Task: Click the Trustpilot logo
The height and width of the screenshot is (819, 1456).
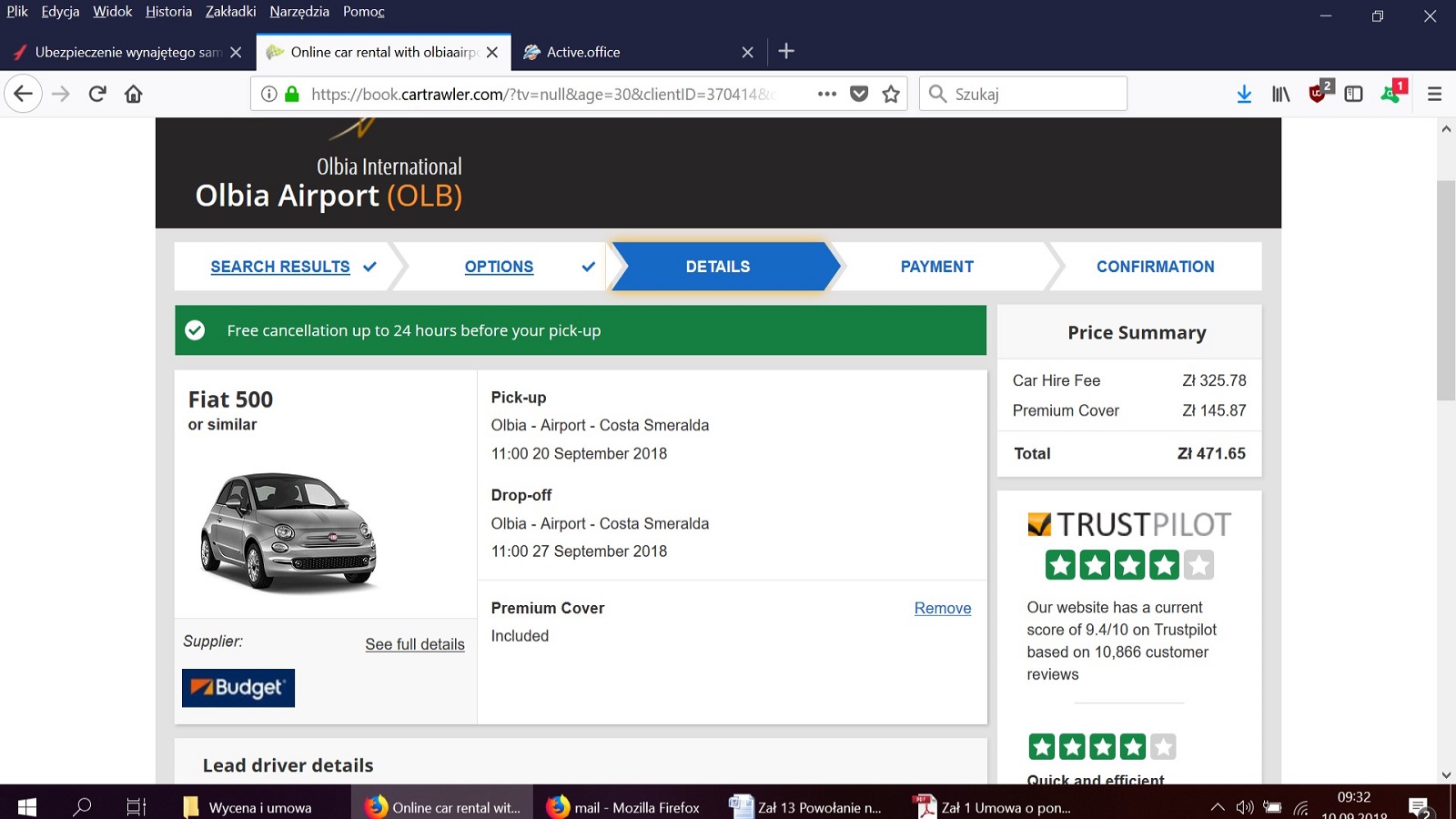Action: click(x=1129, y=525)
